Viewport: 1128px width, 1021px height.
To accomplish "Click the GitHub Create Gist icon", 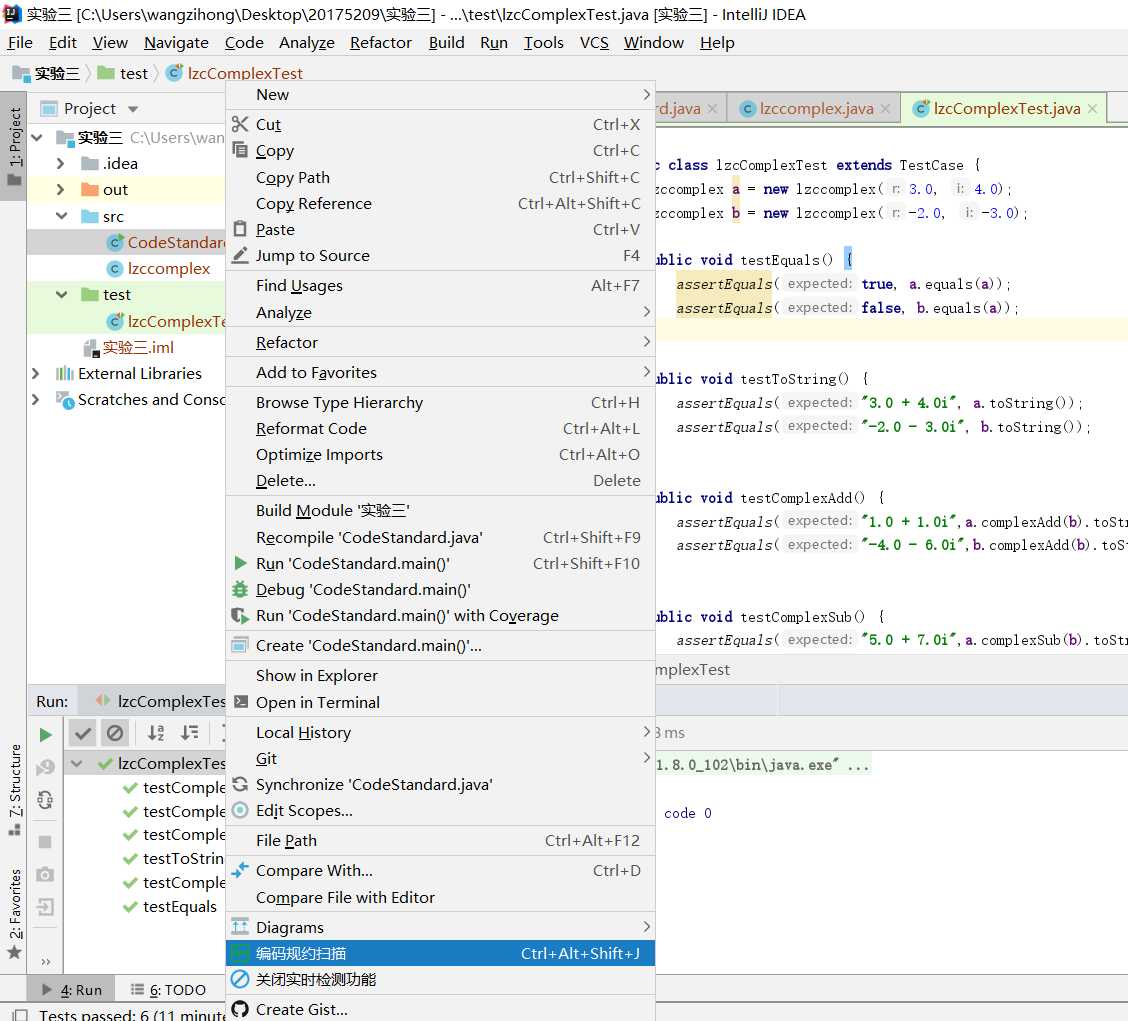I will pyautogui.click(x=240, y=1009).
